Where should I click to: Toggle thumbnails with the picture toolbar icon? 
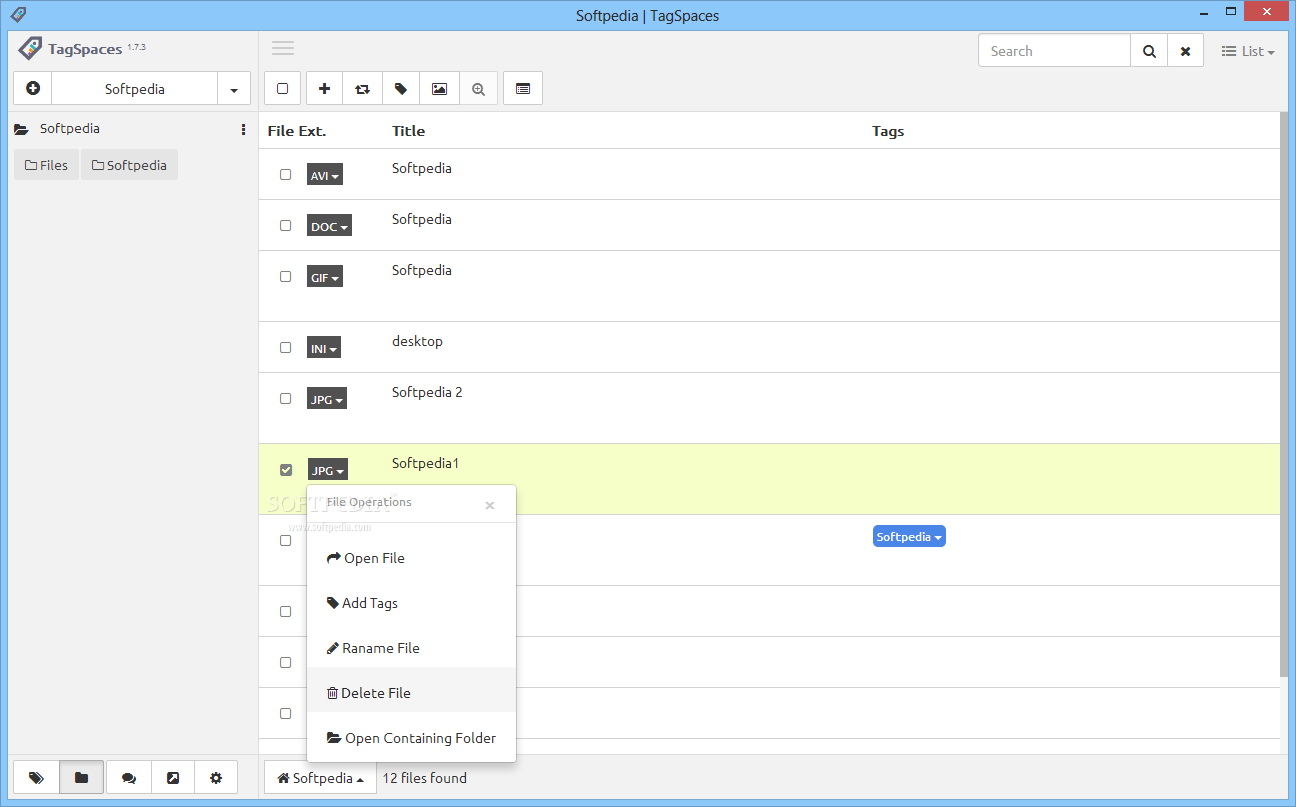pyautogui.click(x=439, y=89)
